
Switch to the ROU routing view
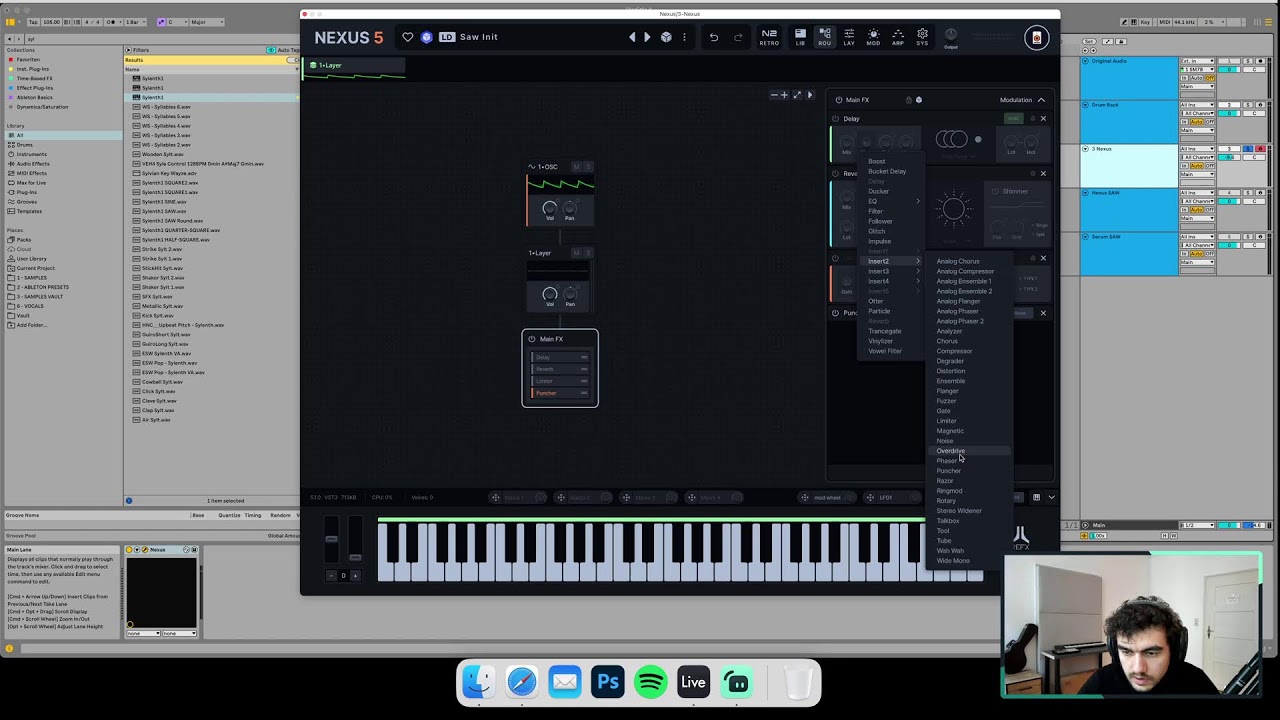(824, 37)
